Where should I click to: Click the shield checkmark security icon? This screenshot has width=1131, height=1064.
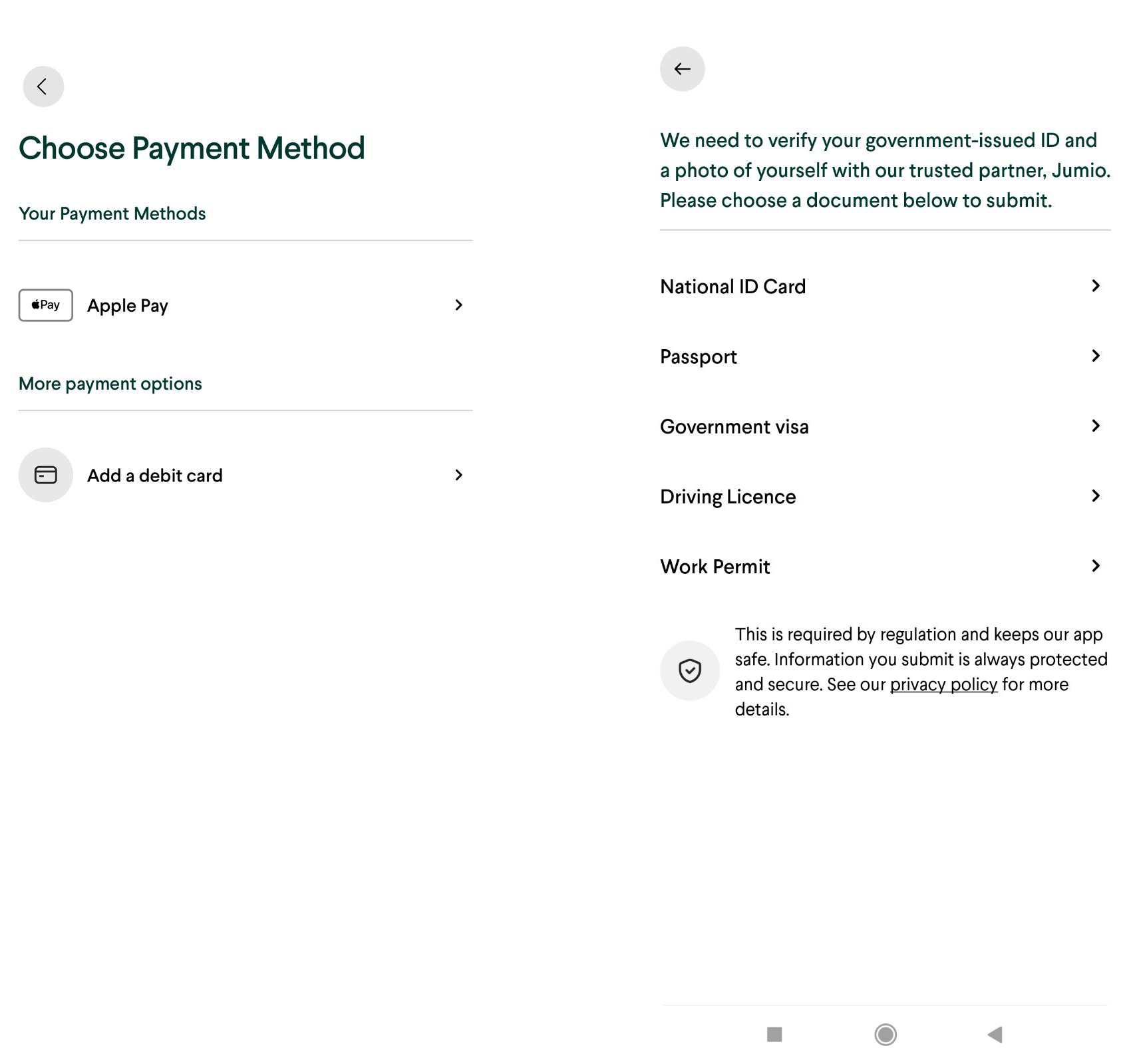[x=689, y=670]
